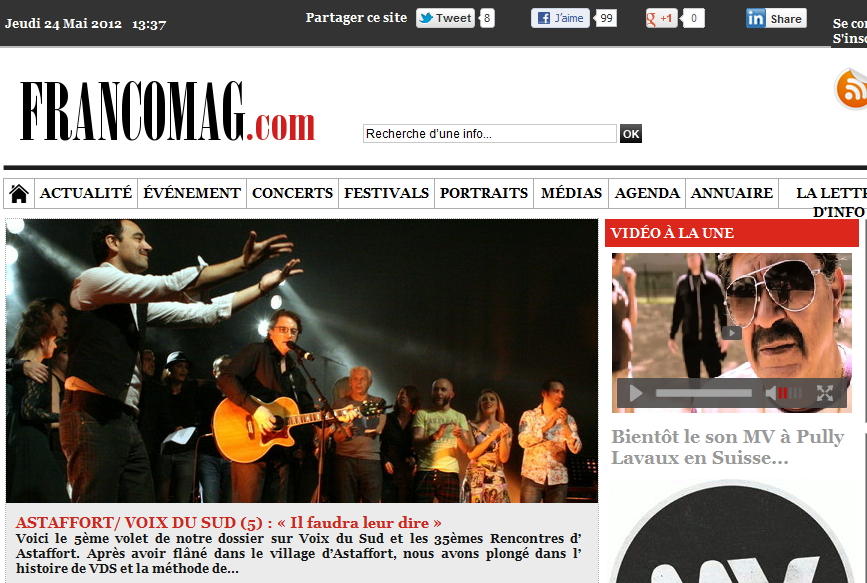Focus the 'Recherche d'une info' search field
Screen dimensions: 867x583
[489, 134]
